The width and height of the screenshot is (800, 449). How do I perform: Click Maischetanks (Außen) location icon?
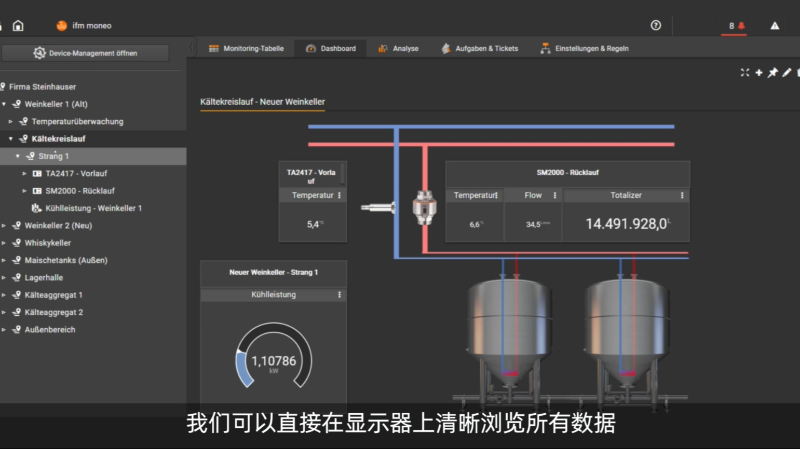point(16,260)
